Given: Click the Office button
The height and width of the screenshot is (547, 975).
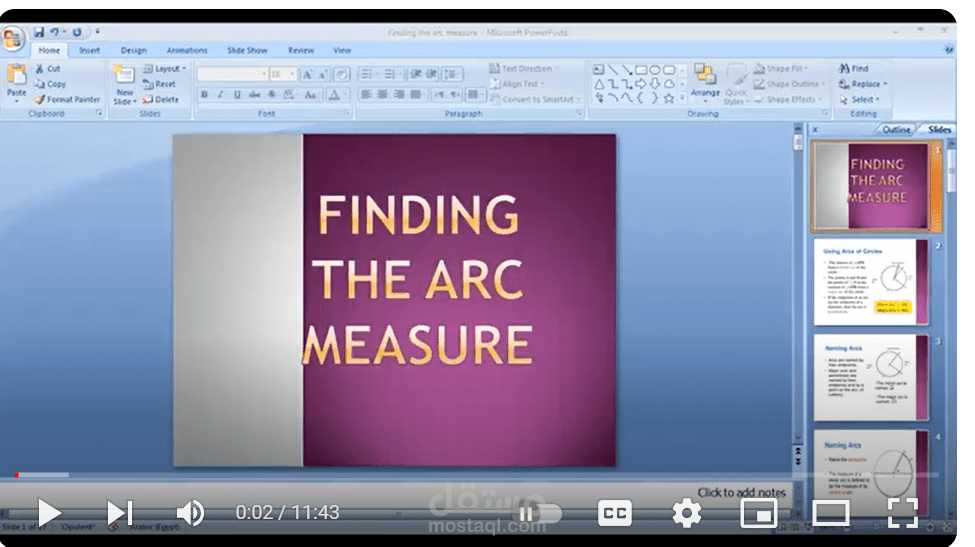Looking at the screenshot, I should [x=12, y=39].
